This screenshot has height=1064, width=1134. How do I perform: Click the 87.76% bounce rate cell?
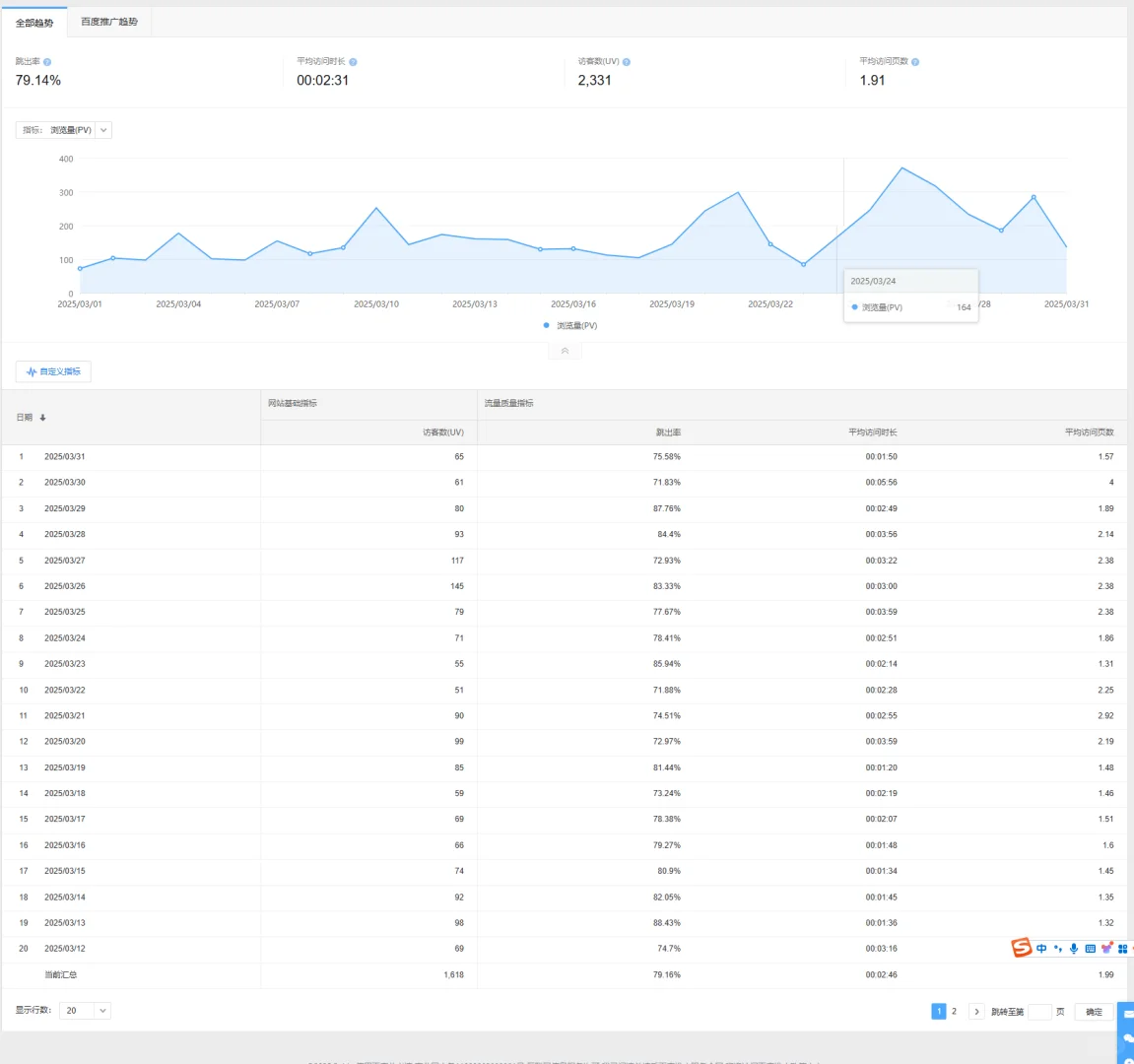coord(667,508)
